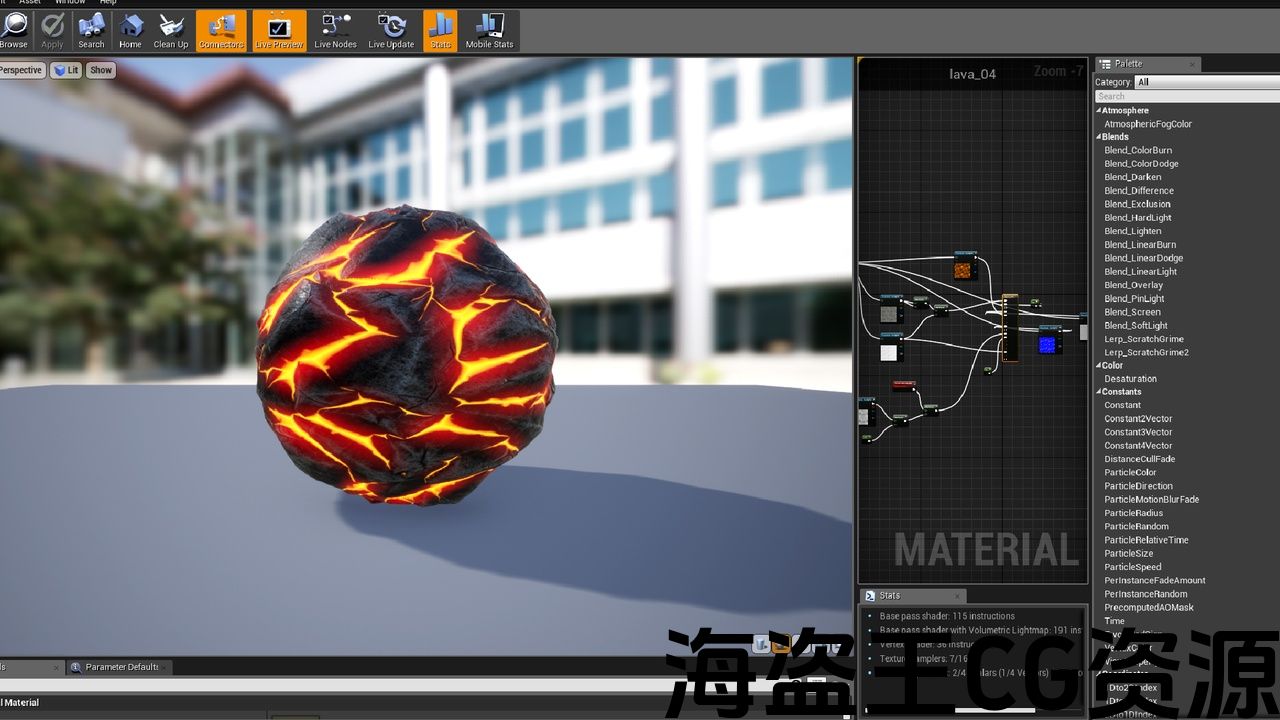Disable Live Preview in the toolbar

tap(279, 31)
